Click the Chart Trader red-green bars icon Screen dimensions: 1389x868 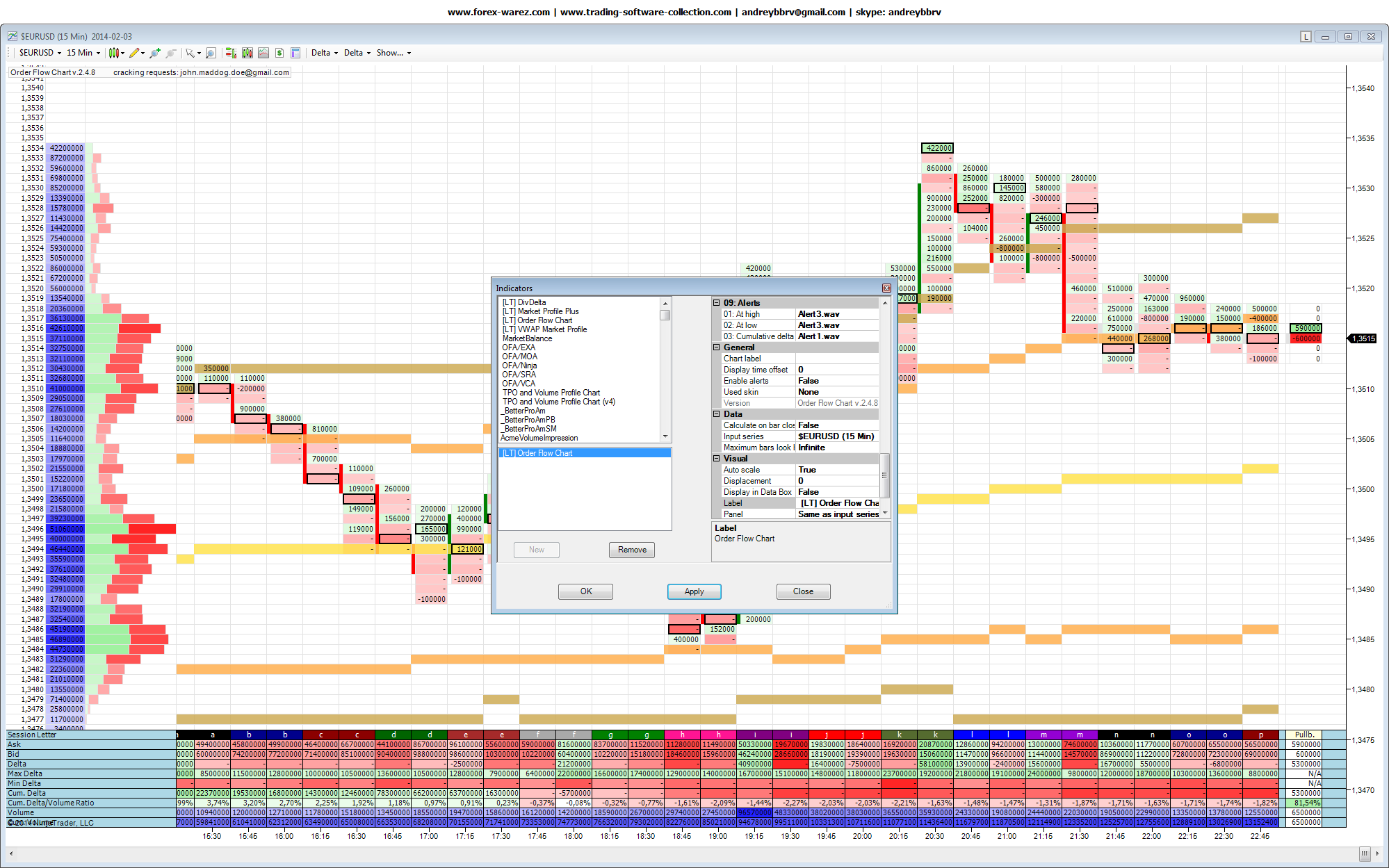(x=231, y=53)
